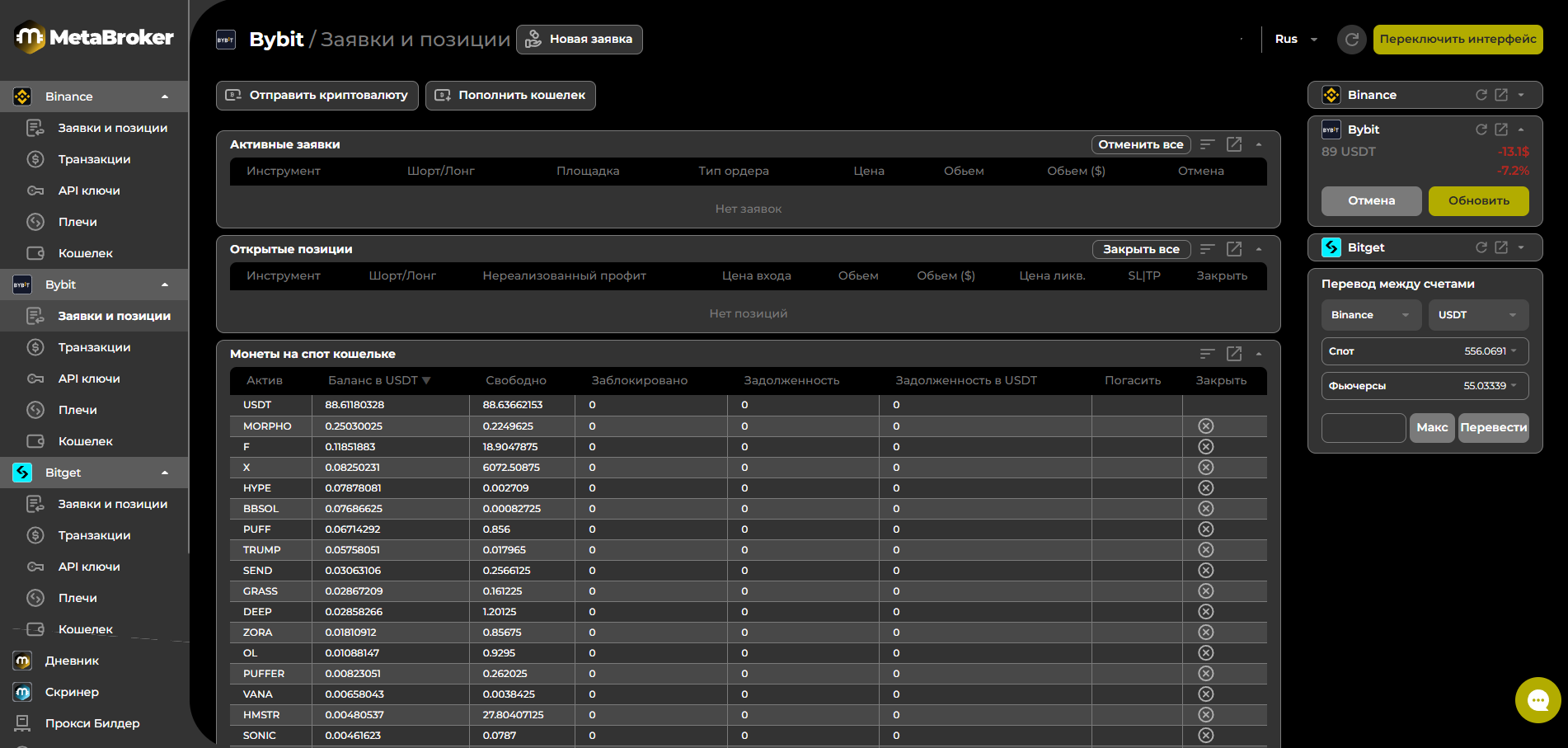The image size is (1568, 748).
Task: Click the Новая заявка button
Action: 580,40
